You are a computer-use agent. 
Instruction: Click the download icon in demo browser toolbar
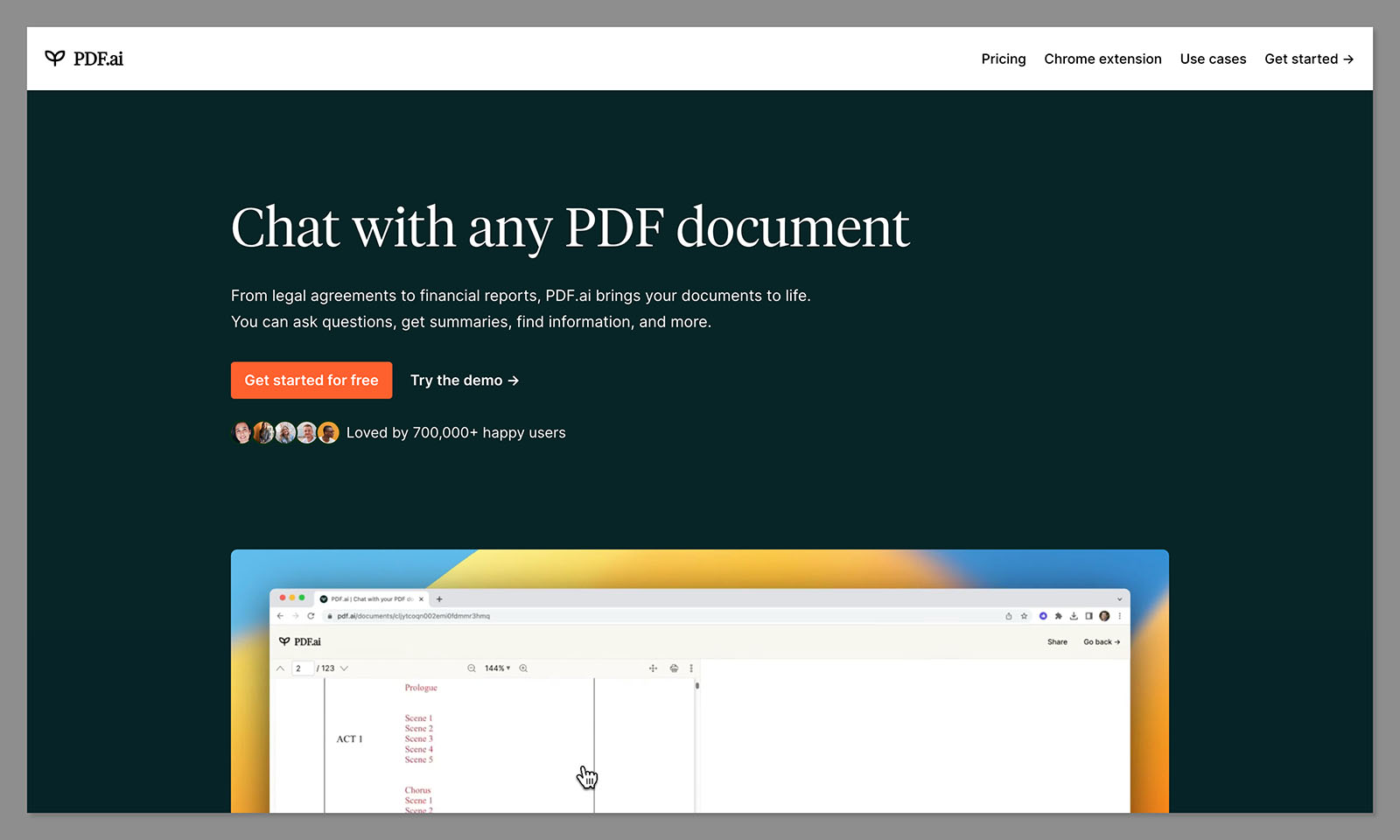coord(1074,616)
